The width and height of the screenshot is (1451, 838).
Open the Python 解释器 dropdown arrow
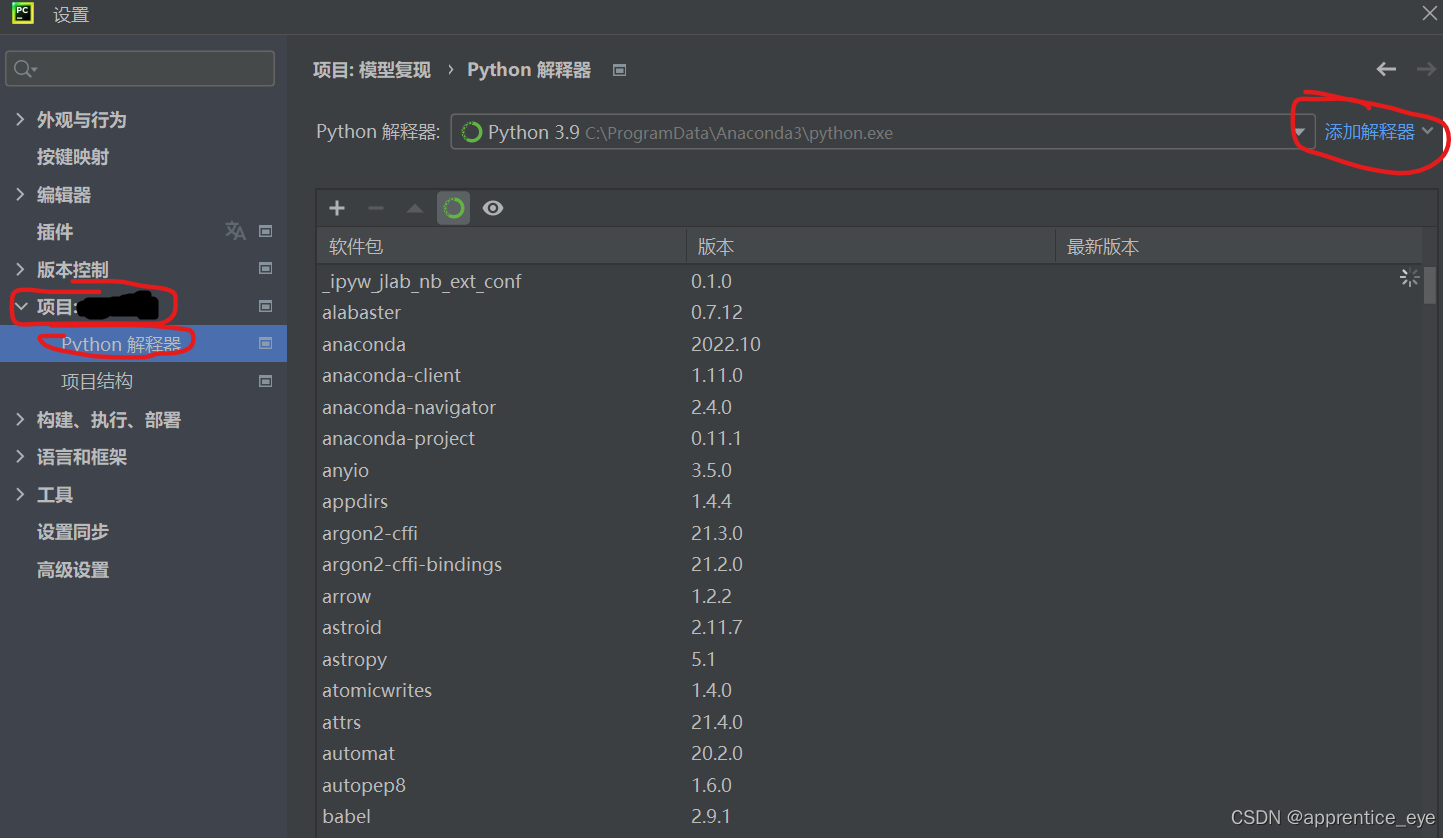coord(1299,132)
